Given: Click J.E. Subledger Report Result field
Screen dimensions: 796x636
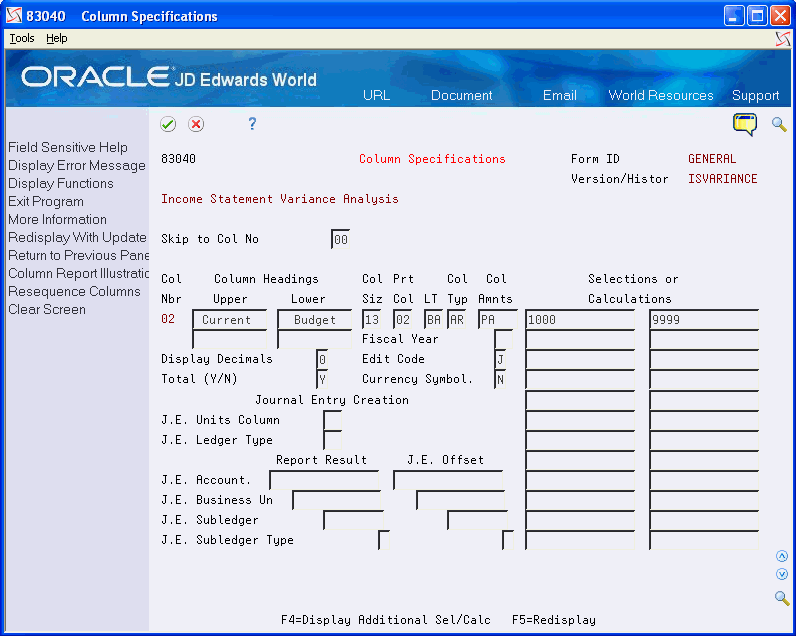Looking at the screenshot, I should pos(354,520).
